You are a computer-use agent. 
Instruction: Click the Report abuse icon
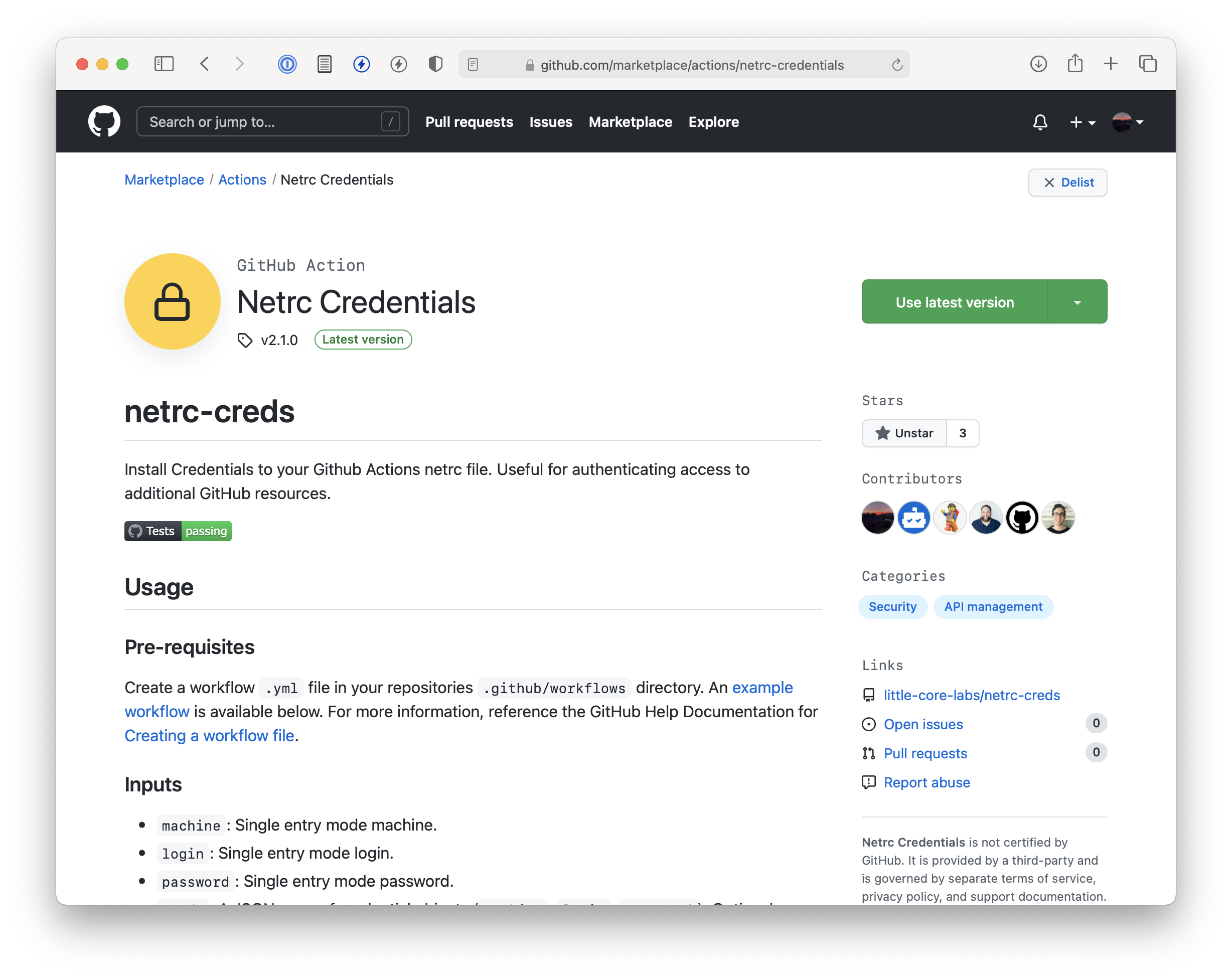pos(869,782)
